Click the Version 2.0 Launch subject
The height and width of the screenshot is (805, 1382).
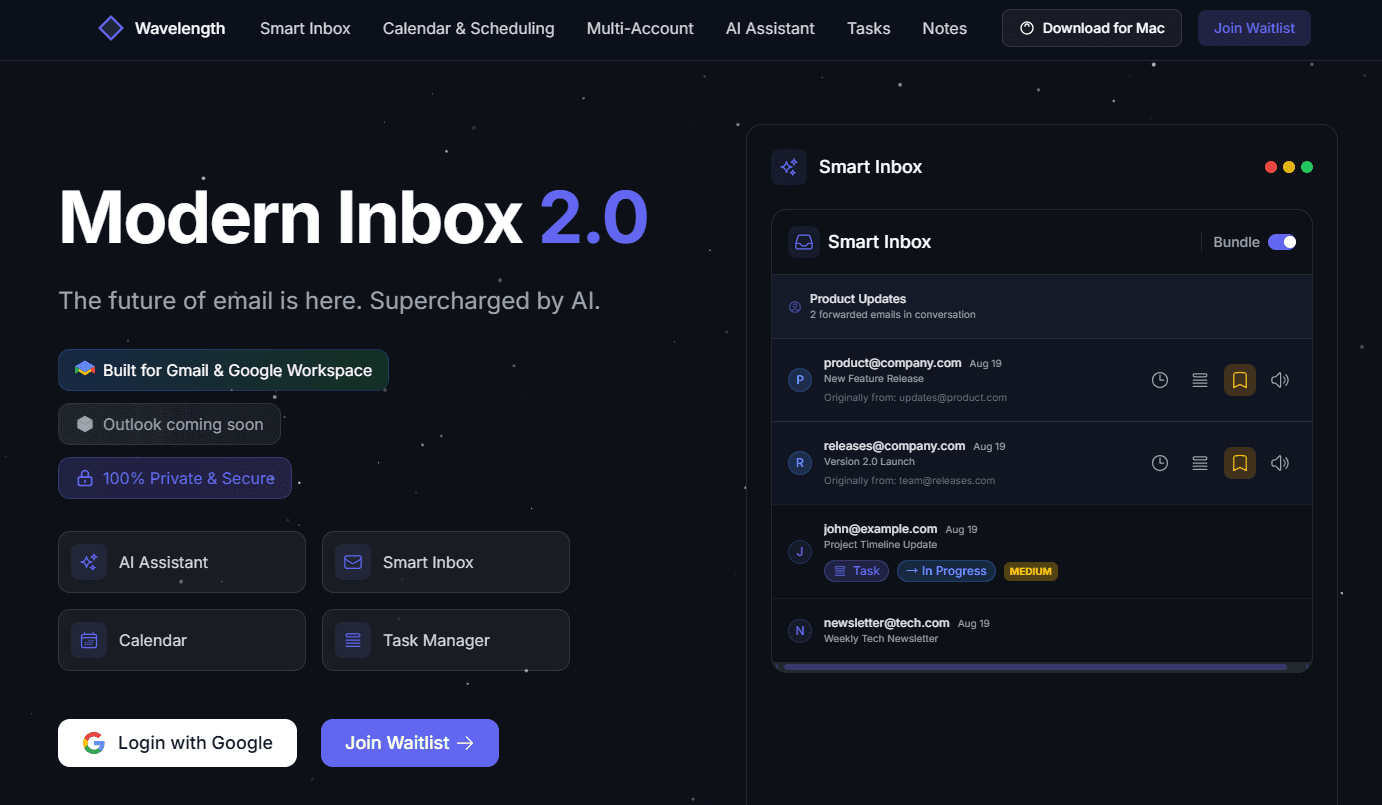tap(867, 462)
